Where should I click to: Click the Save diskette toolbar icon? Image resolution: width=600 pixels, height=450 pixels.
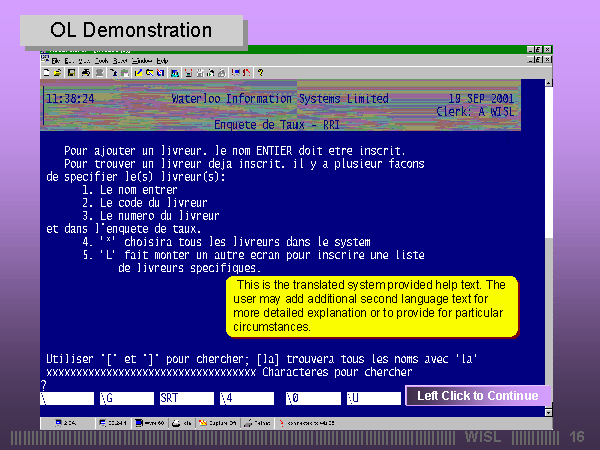click(70, 72)
